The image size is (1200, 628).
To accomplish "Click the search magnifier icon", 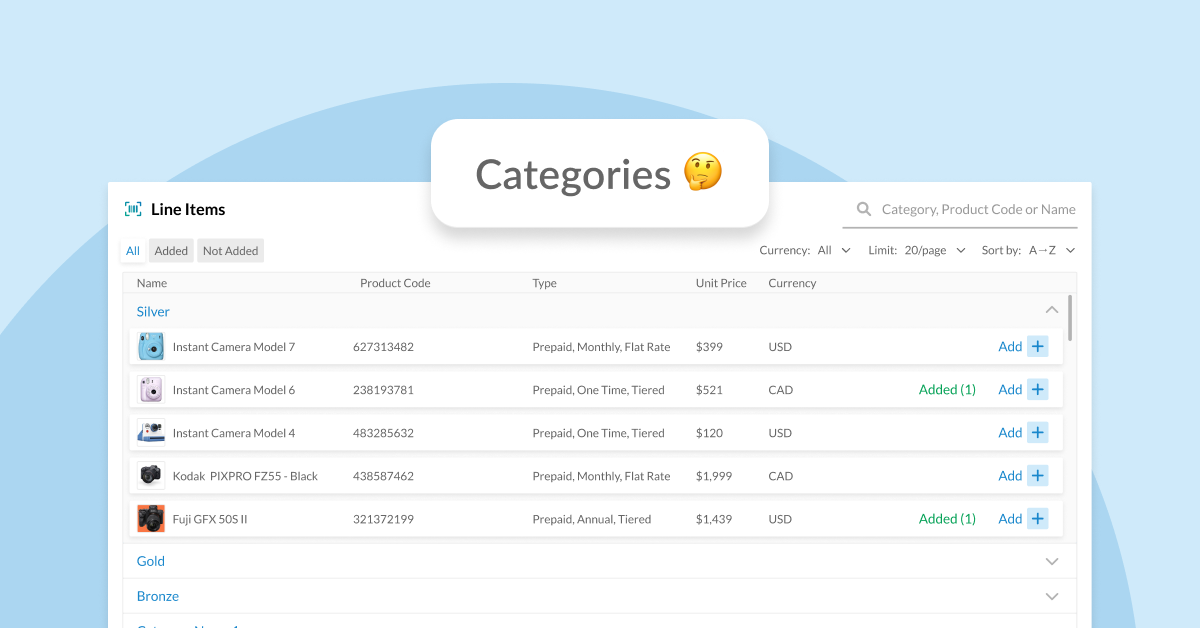I will [863, 209].
